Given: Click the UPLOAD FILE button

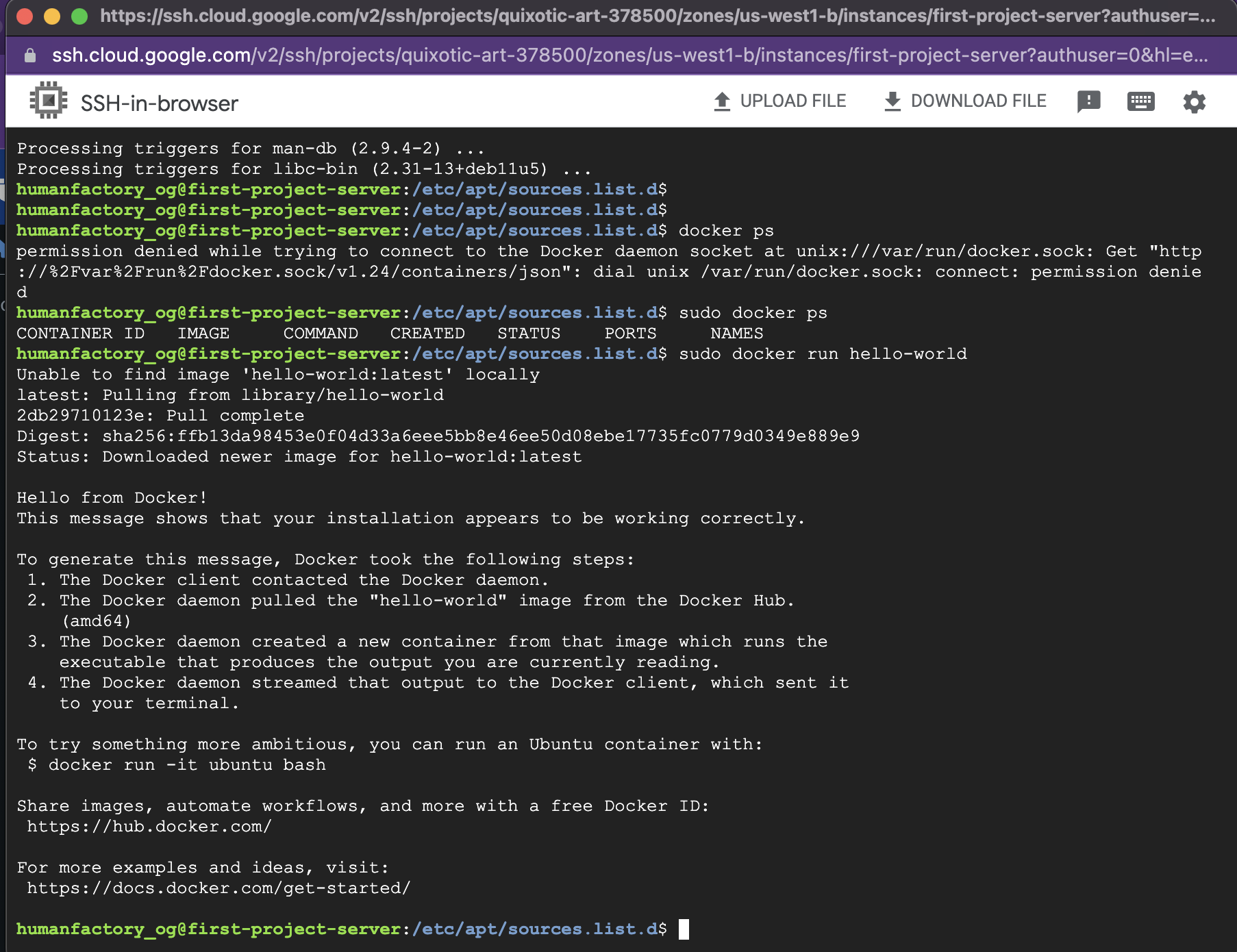Looking at the screenshot, I should pyautogui.click(x=779, y=101).
